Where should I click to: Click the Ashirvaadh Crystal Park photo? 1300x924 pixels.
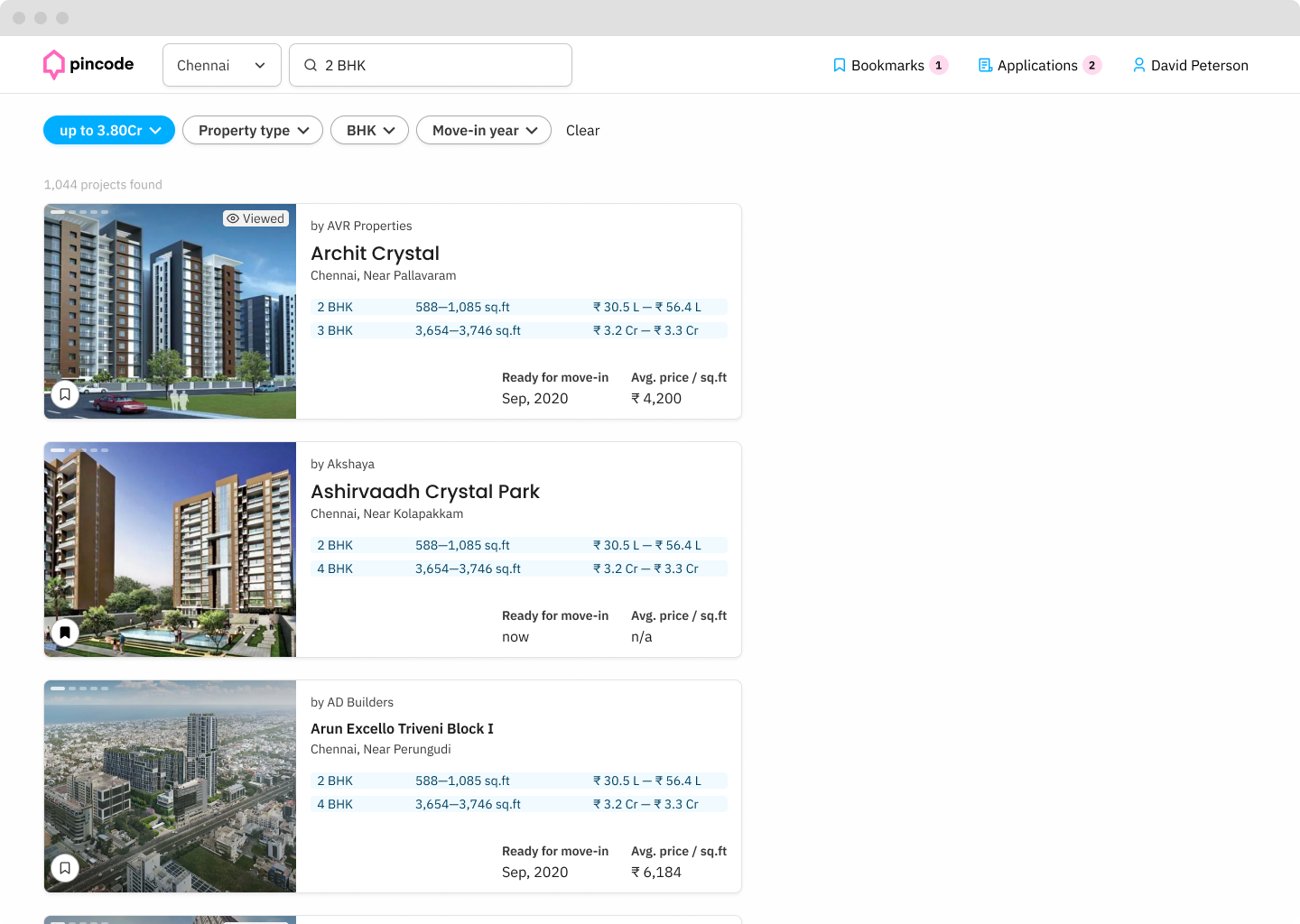(x=170, y=550)
